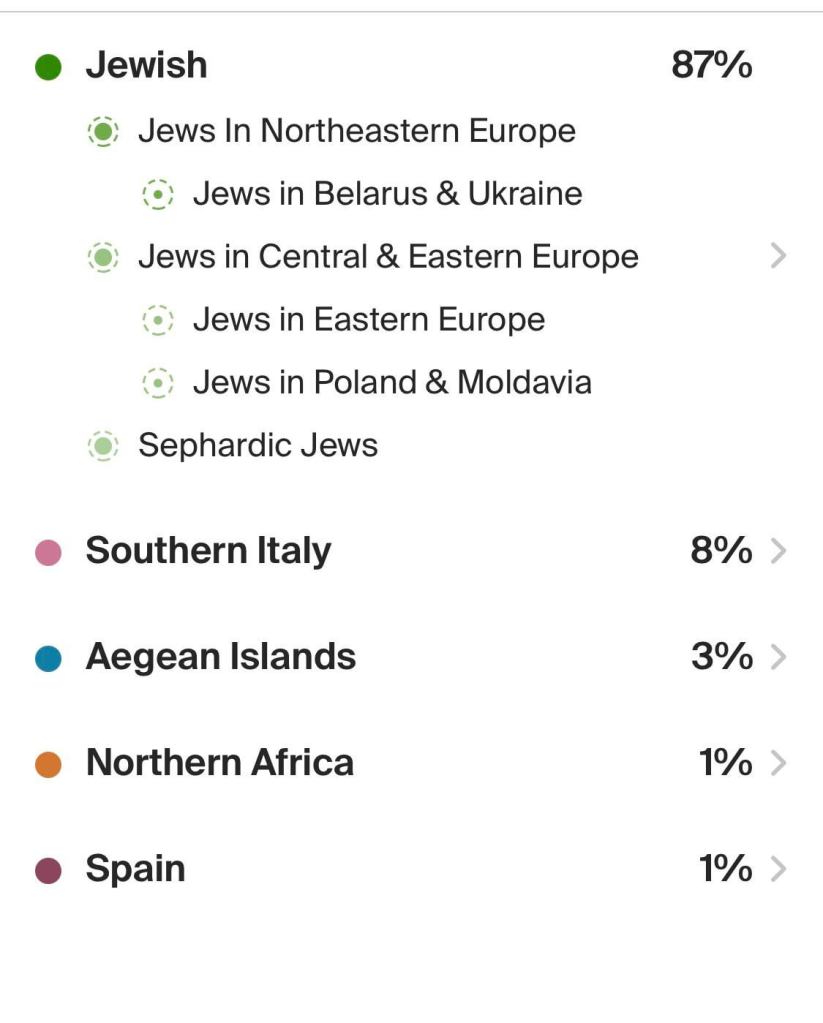The height and width of the screenshot is (1023, 823).
Task: Click the orange dot next to Northern Africa
Action: pyautogui.click(x=49, y=765)
